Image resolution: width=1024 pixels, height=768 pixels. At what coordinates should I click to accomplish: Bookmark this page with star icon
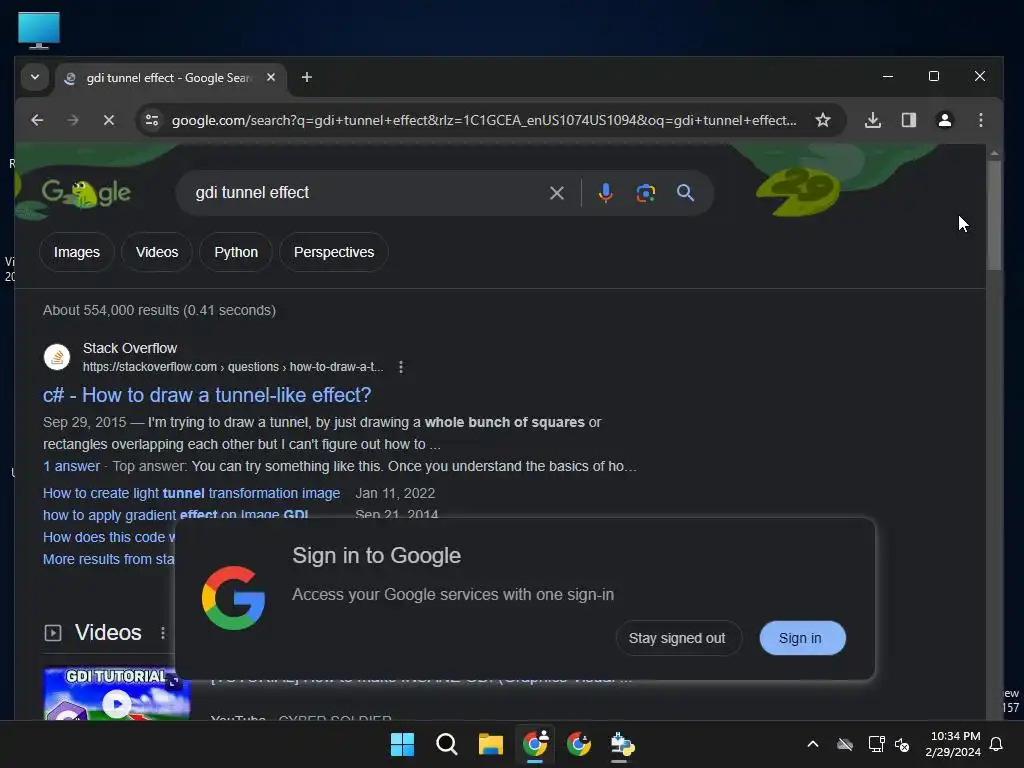tap(823, 120)
